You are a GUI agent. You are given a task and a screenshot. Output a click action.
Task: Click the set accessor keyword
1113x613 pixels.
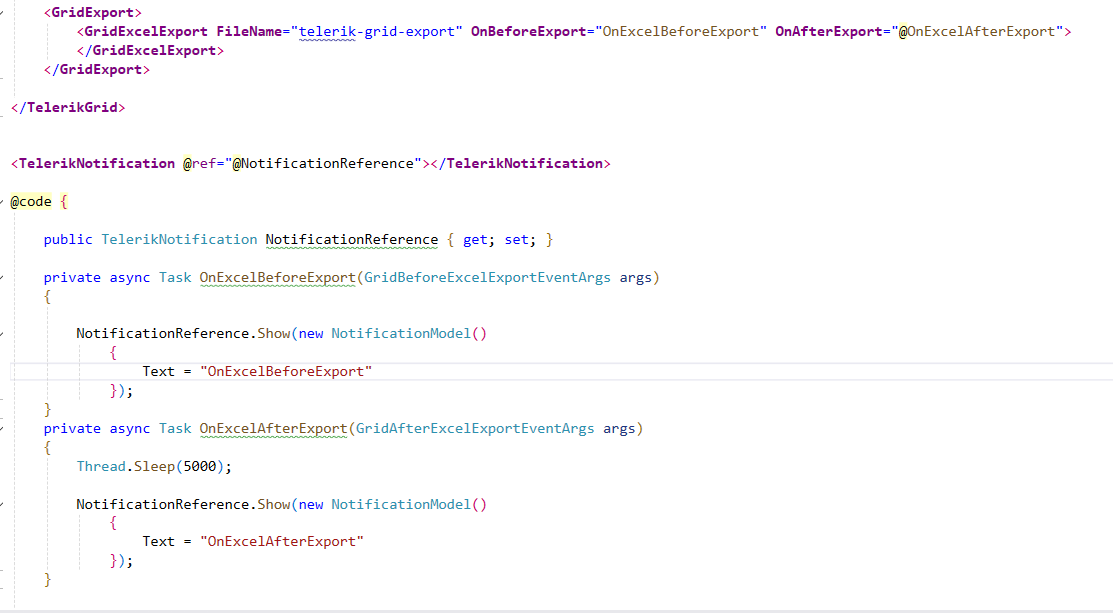coord(517,239)
